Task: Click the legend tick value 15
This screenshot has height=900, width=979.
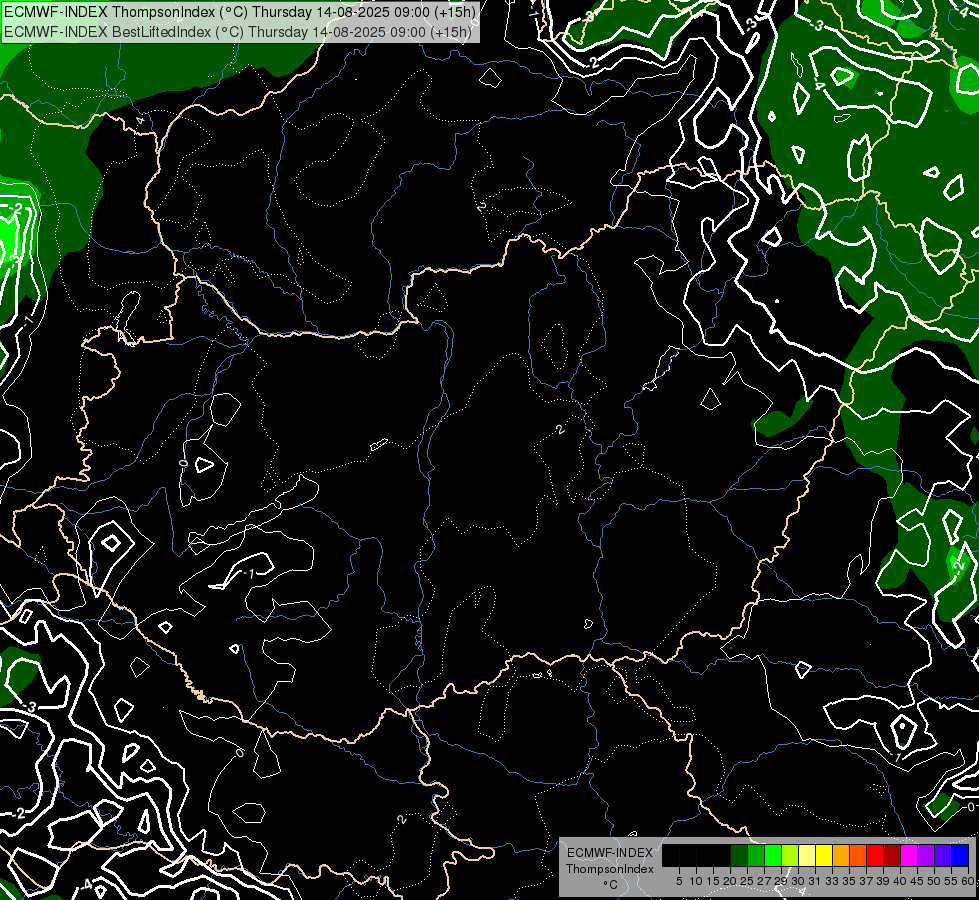Action: click(713, 881)
